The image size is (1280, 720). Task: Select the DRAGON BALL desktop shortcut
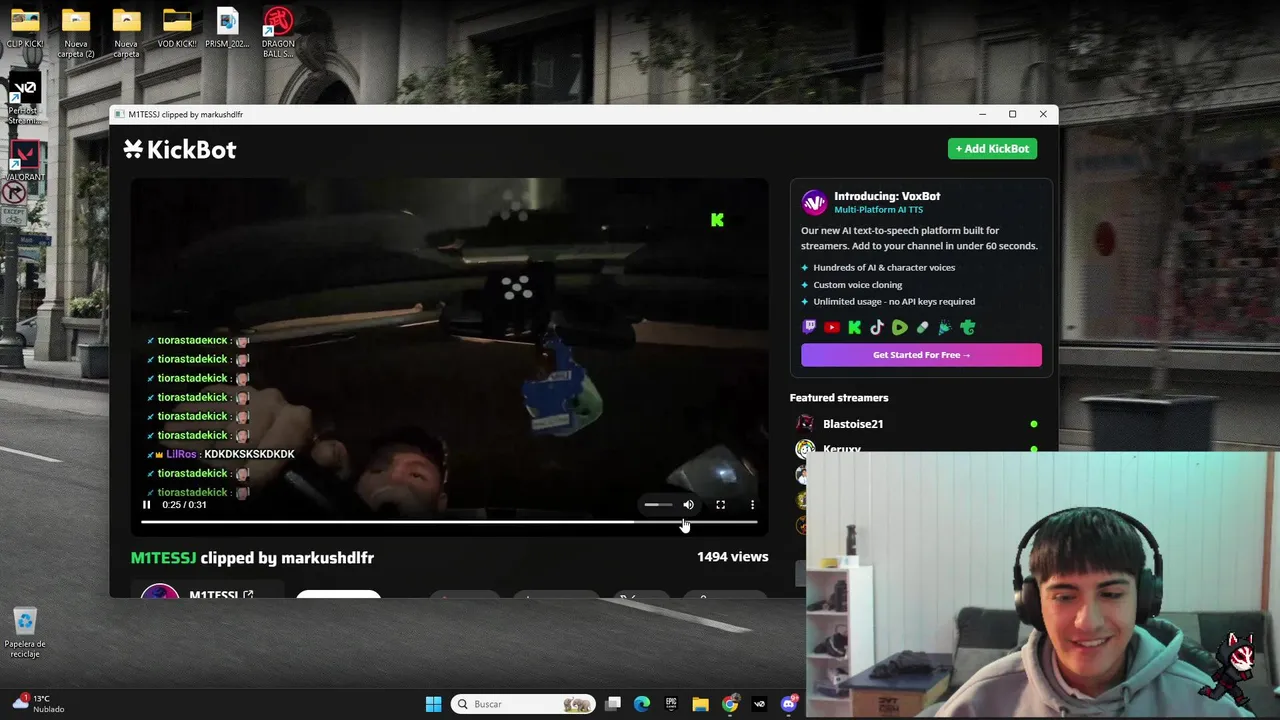278,33
